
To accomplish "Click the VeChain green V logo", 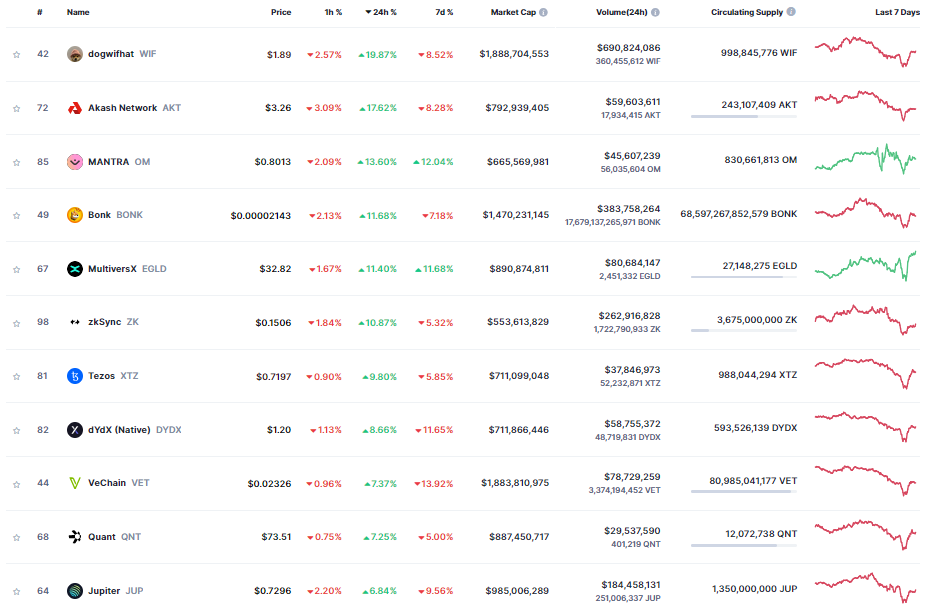I will click(75, 483).
